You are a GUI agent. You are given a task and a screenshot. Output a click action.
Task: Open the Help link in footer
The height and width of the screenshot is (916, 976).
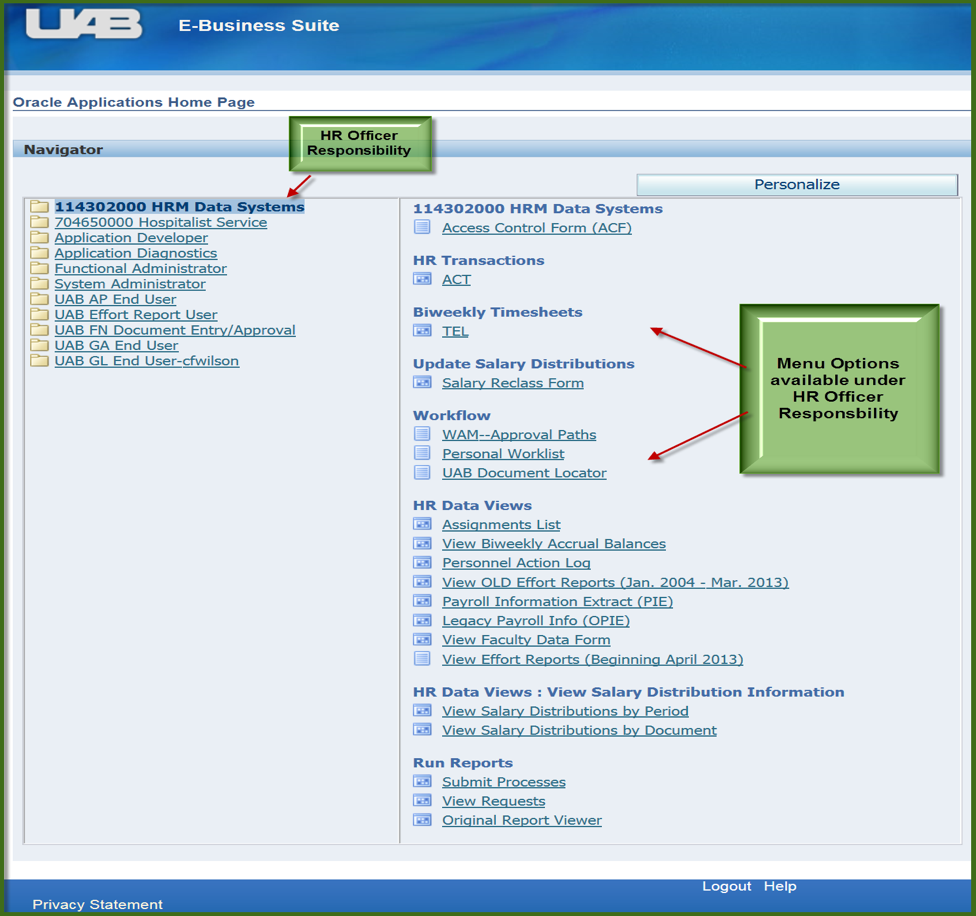coord(780,886)
